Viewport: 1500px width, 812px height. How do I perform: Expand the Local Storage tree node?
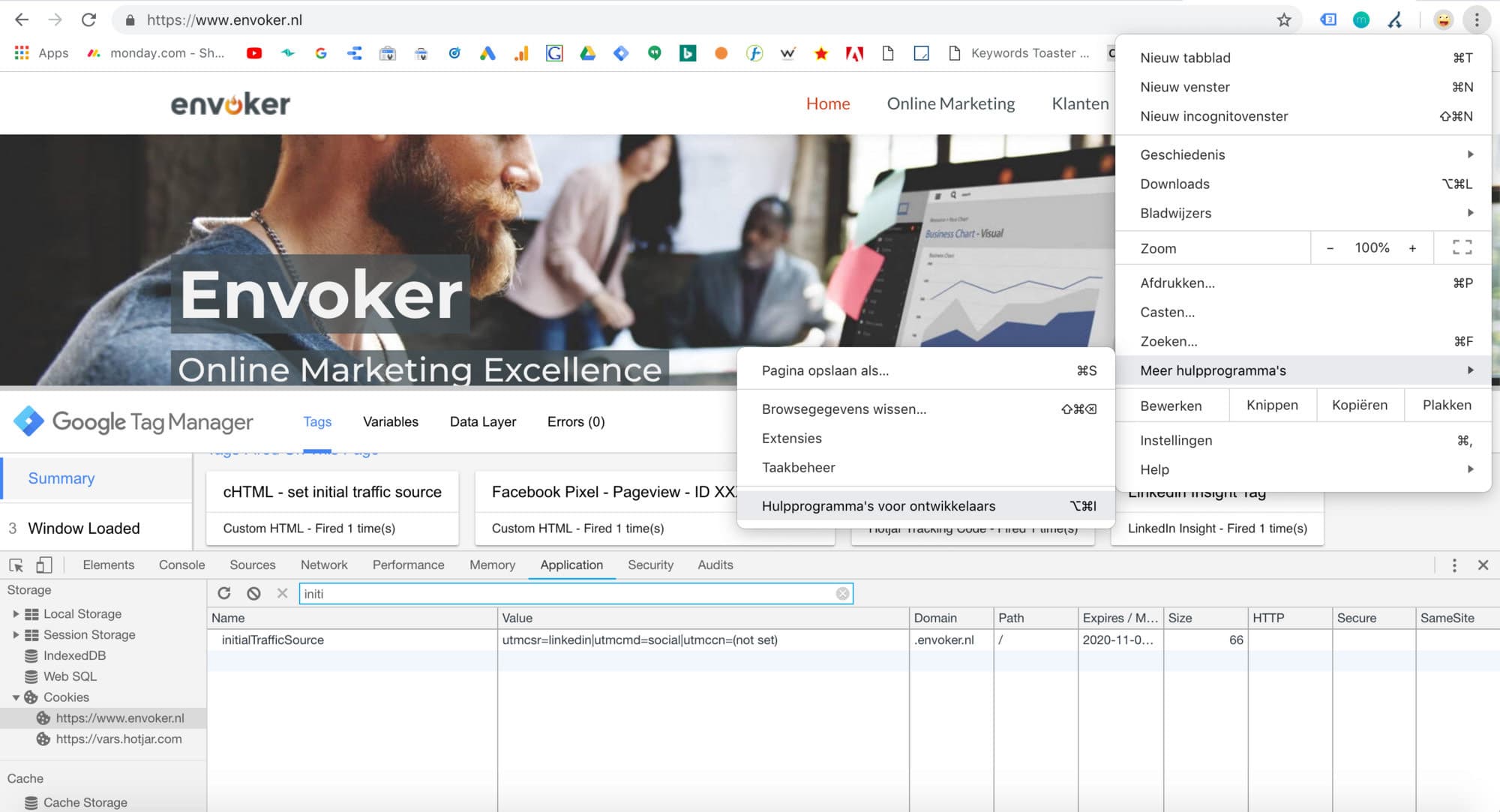point(16,613)
